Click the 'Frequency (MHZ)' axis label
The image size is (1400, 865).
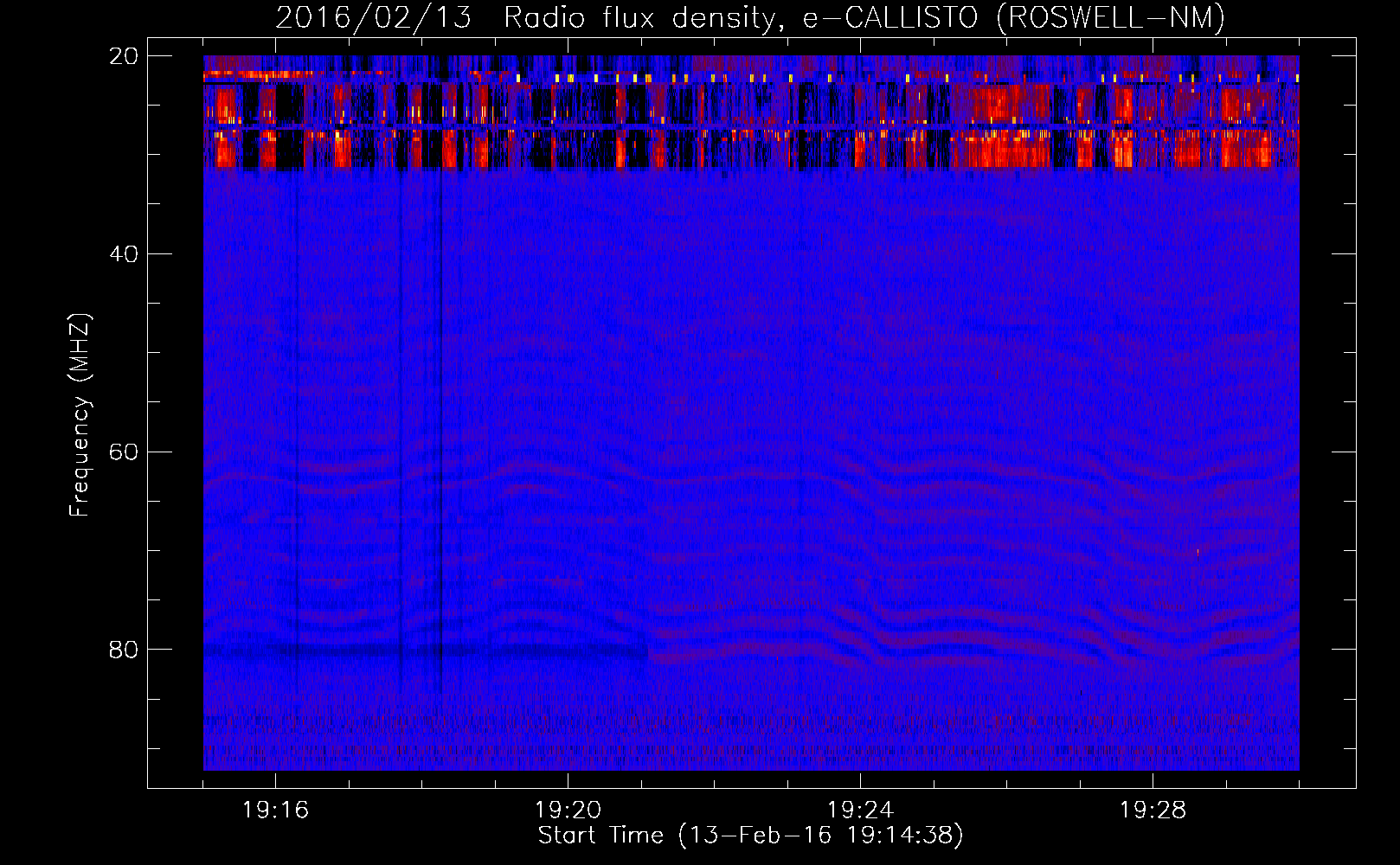tap(80, 414)
